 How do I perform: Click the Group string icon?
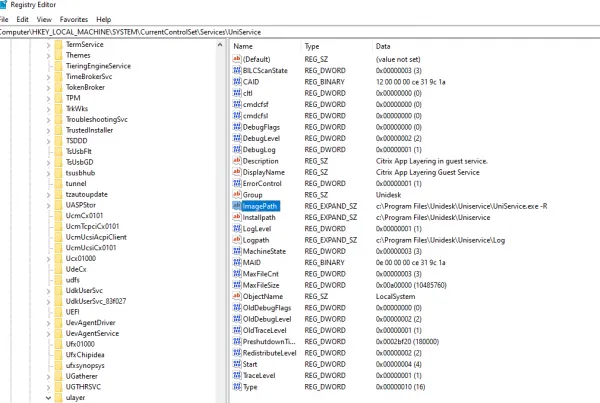[x=237, y=194]
